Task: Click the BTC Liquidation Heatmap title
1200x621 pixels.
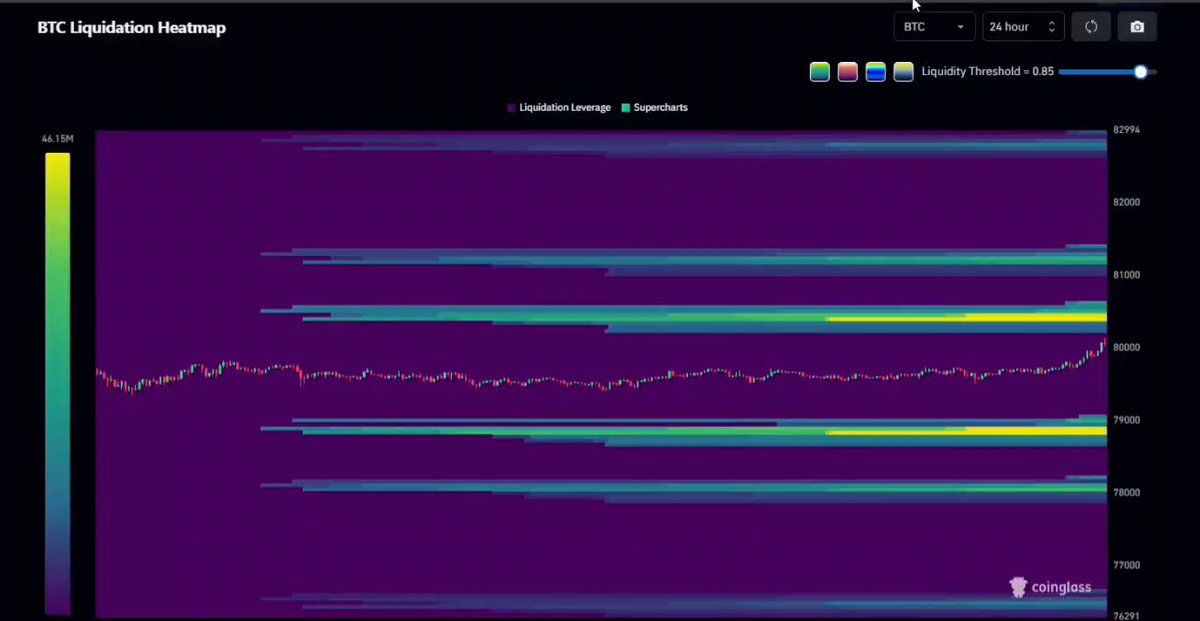Action: [x=132, y=28]
